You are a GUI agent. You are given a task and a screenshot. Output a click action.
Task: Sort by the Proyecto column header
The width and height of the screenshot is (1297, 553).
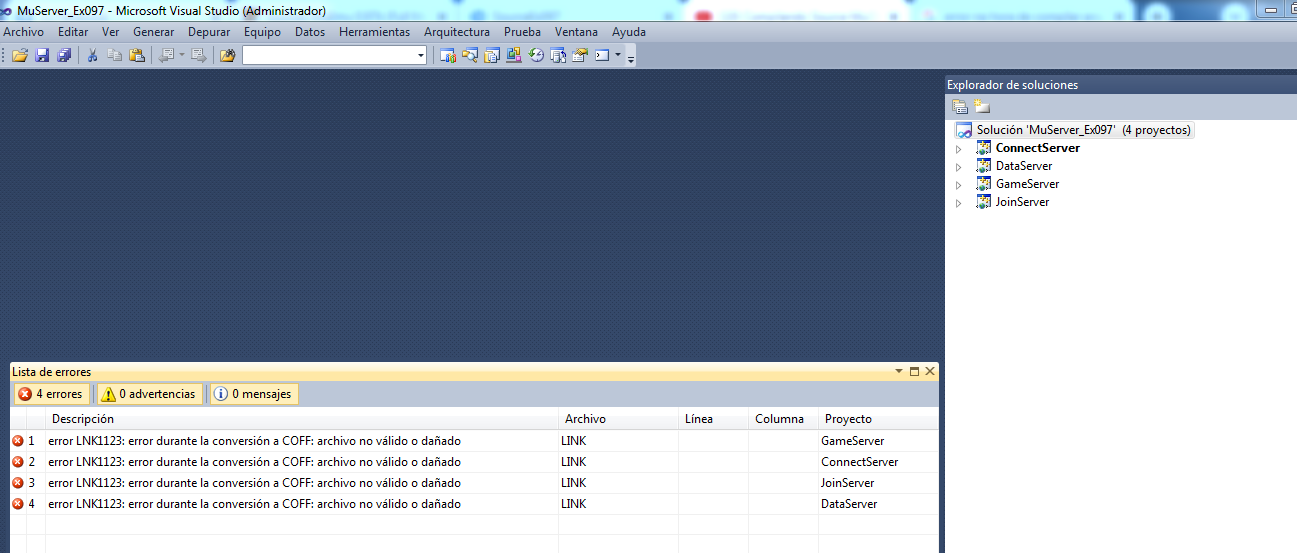878,419
